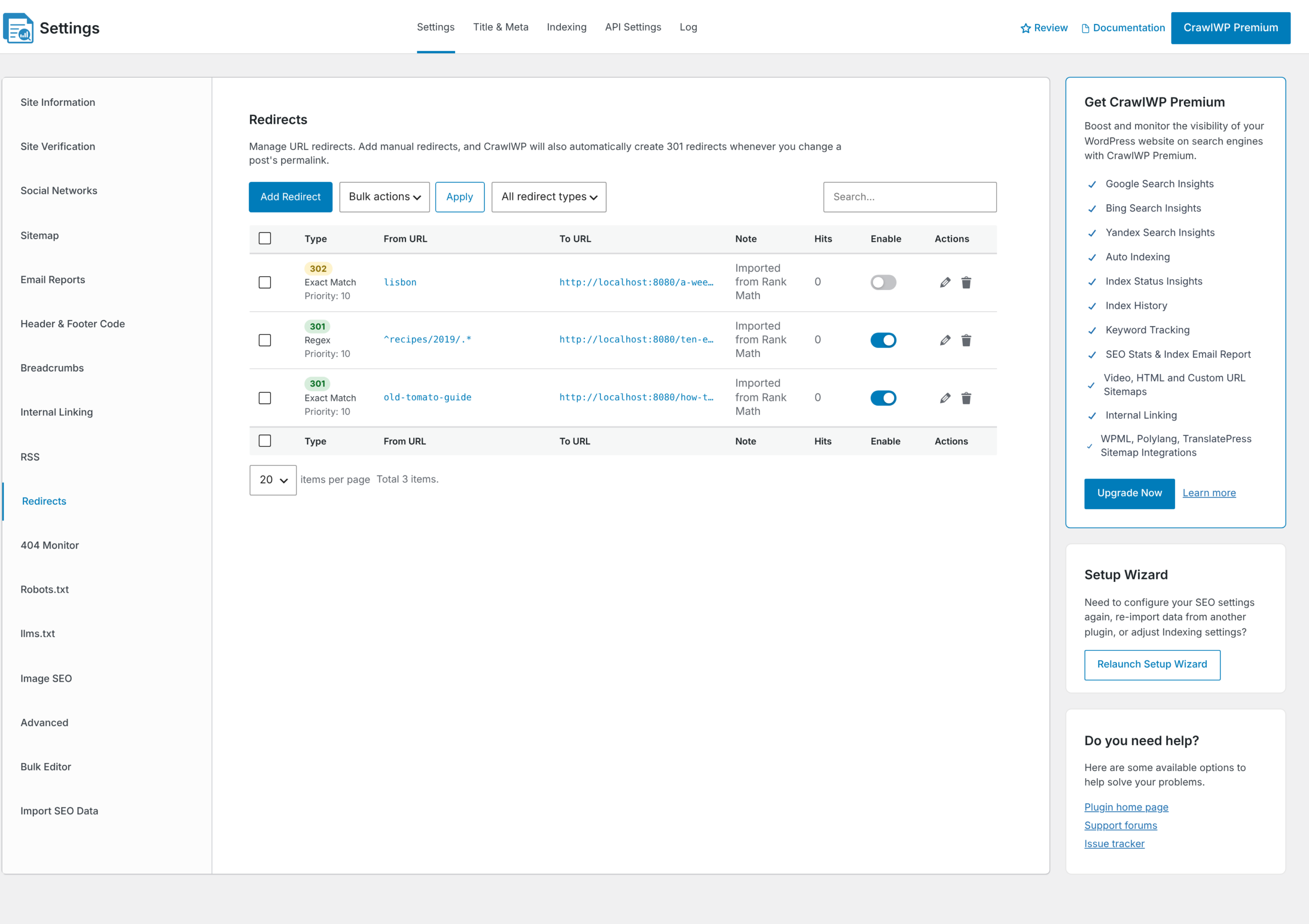Open the Log tab
Screen dimensions: 1309x924
coord(688,27)
